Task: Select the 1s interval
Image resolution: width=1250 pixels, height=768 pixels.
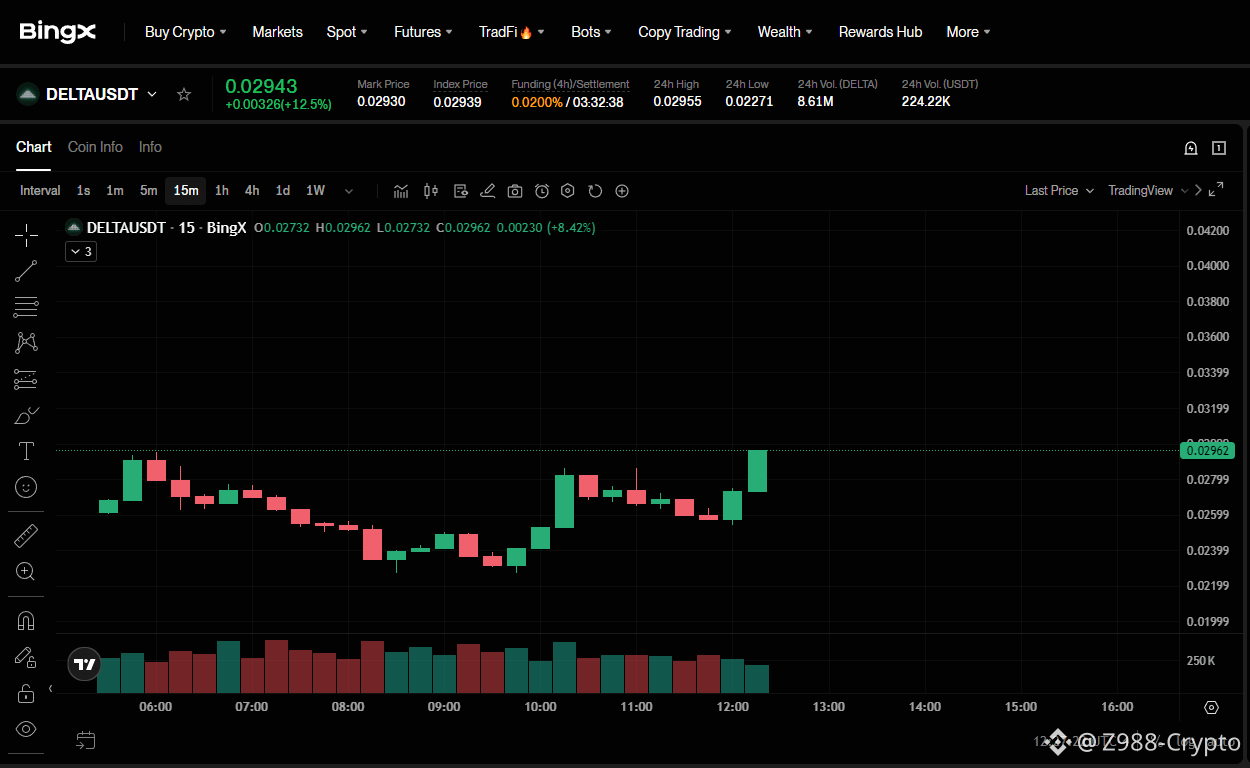Action: click(x=84, y=191)
